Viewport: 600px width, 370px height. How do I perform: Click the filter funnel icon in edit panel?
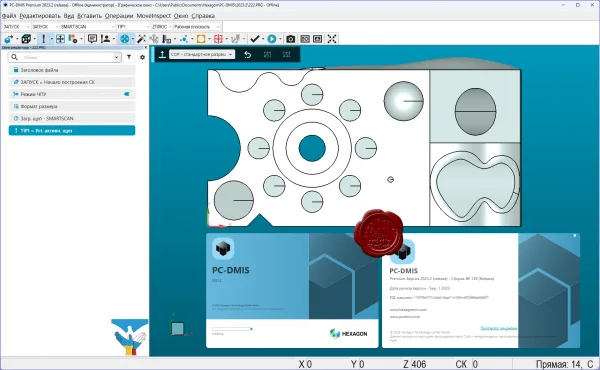(129, 57)
